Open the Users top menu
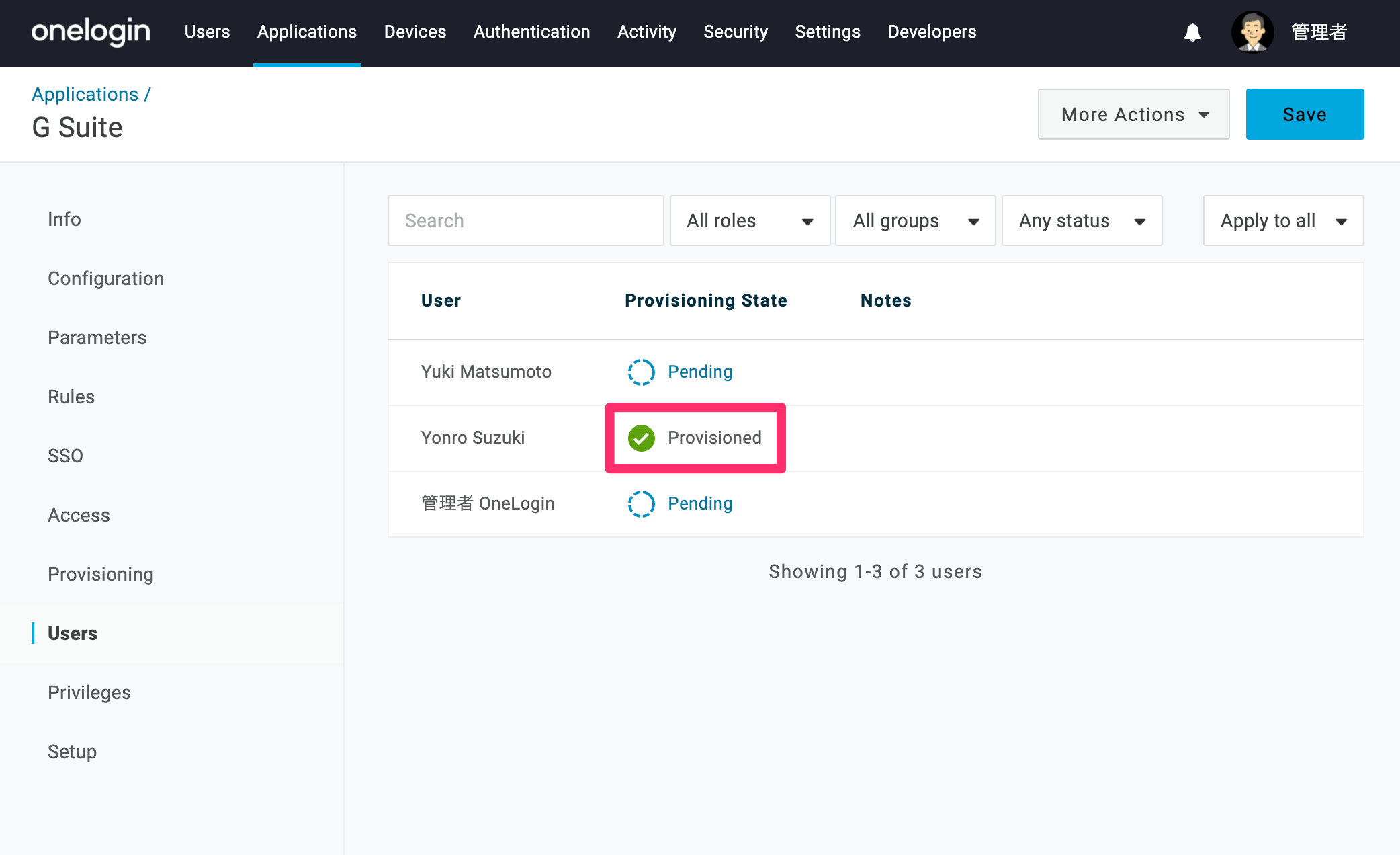This screenshot has width=1400, height=855. point(207,32)
